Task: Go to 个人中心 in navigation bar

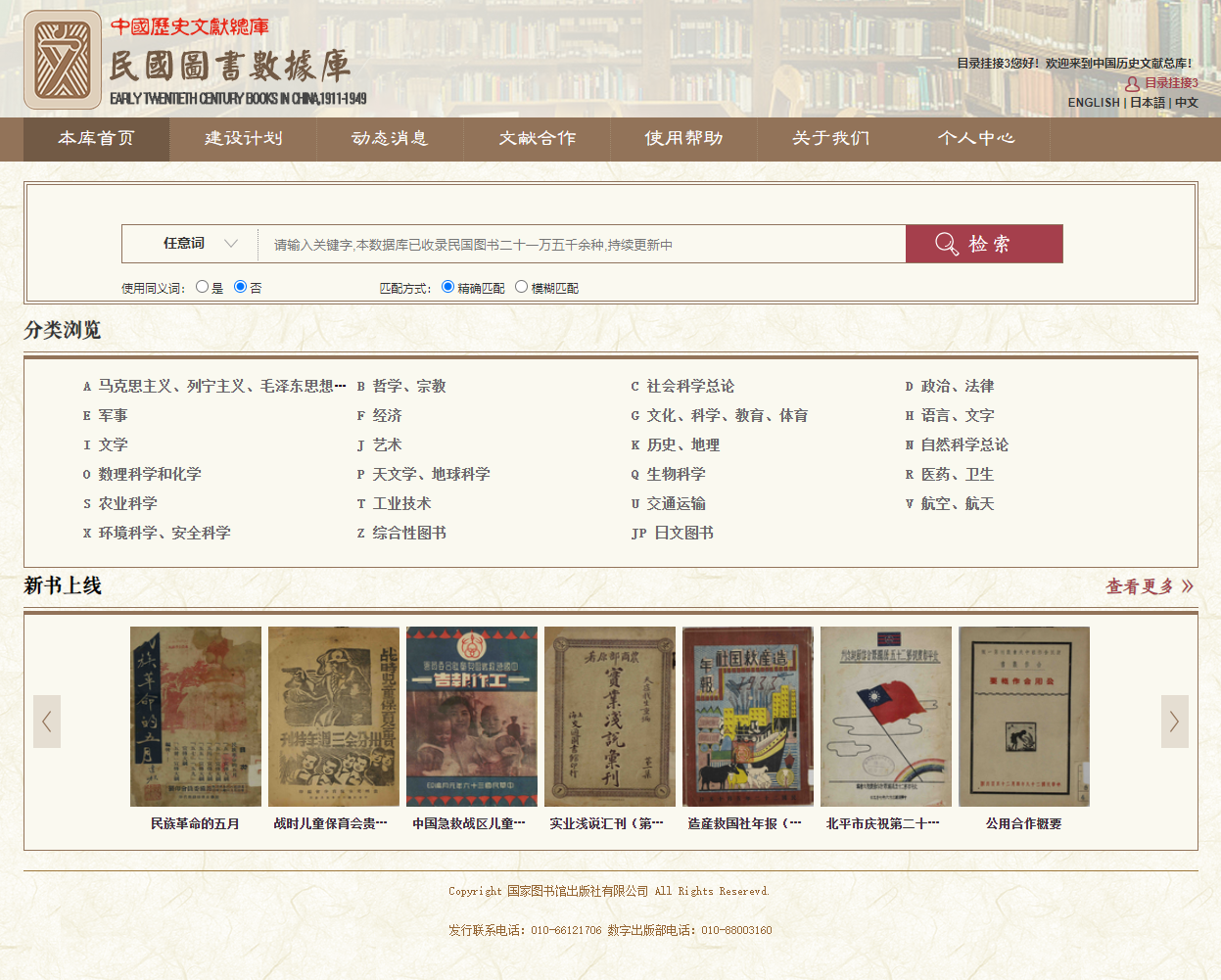Action: (x=976, y=139)
